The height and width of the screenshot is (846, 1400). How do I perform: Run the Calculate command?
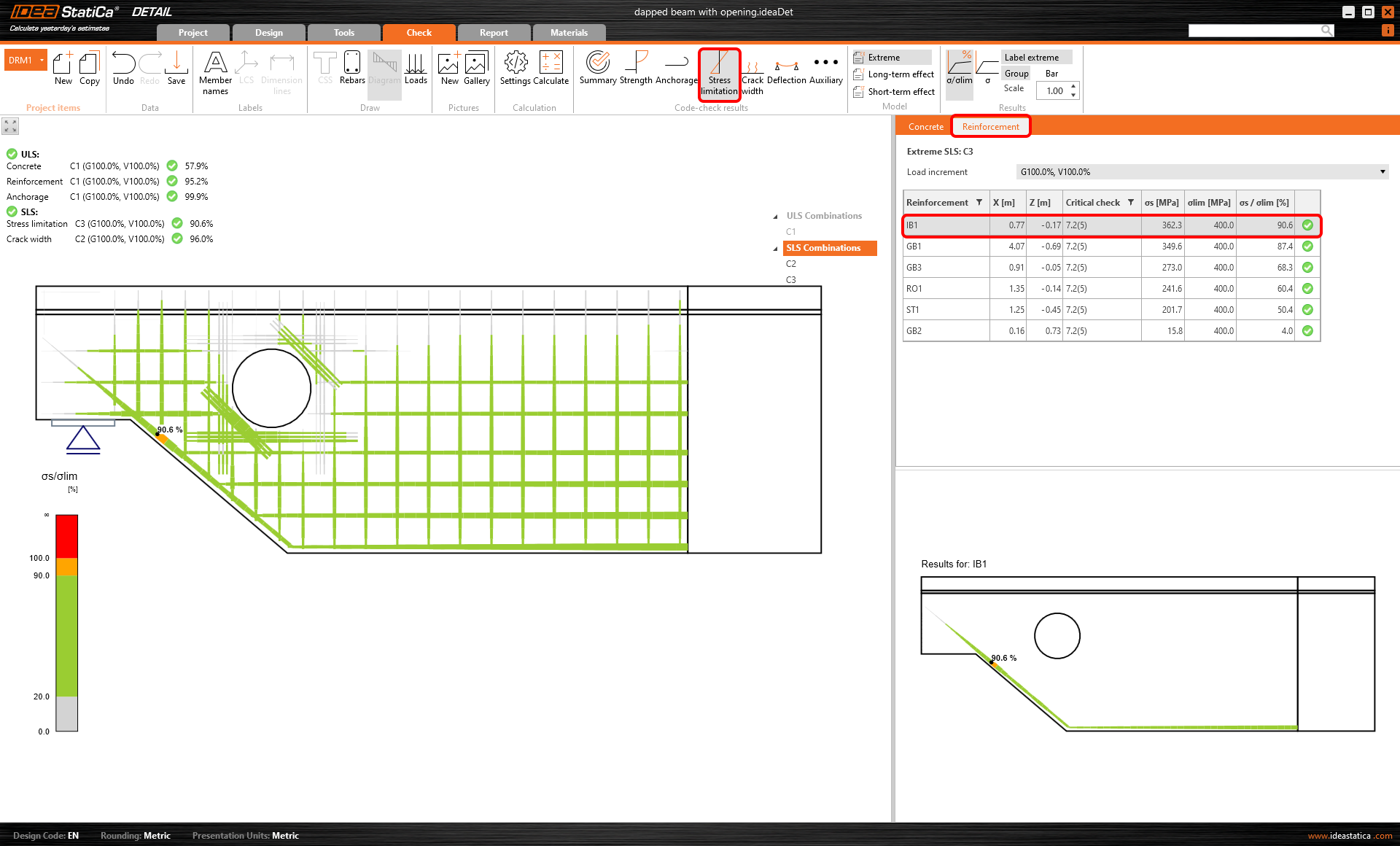(552, 69)
